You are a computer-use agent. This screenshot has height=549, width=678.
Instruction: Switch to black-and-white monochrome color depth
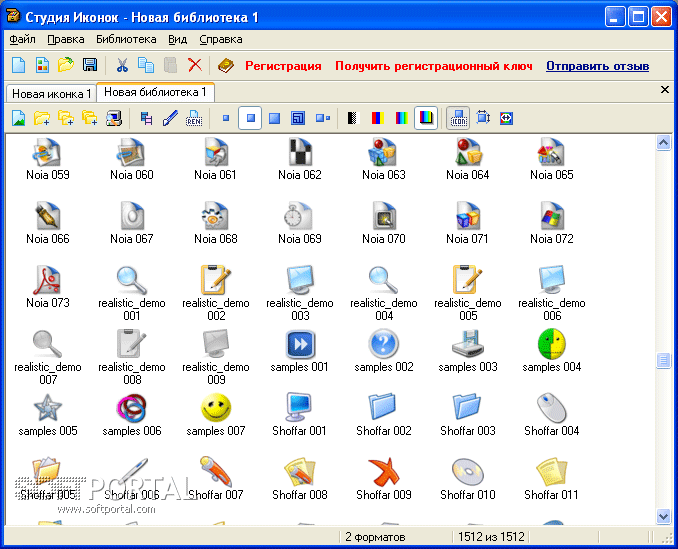[x=353, y=118]
